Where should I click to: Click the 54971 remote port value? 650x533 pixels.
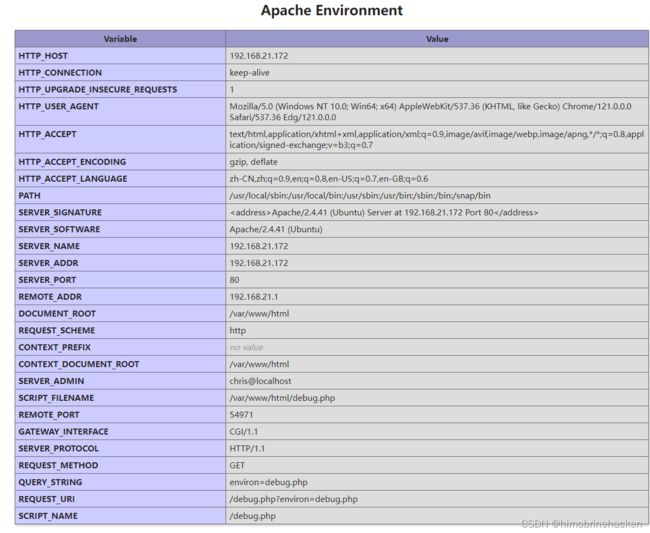coord(241,415)
